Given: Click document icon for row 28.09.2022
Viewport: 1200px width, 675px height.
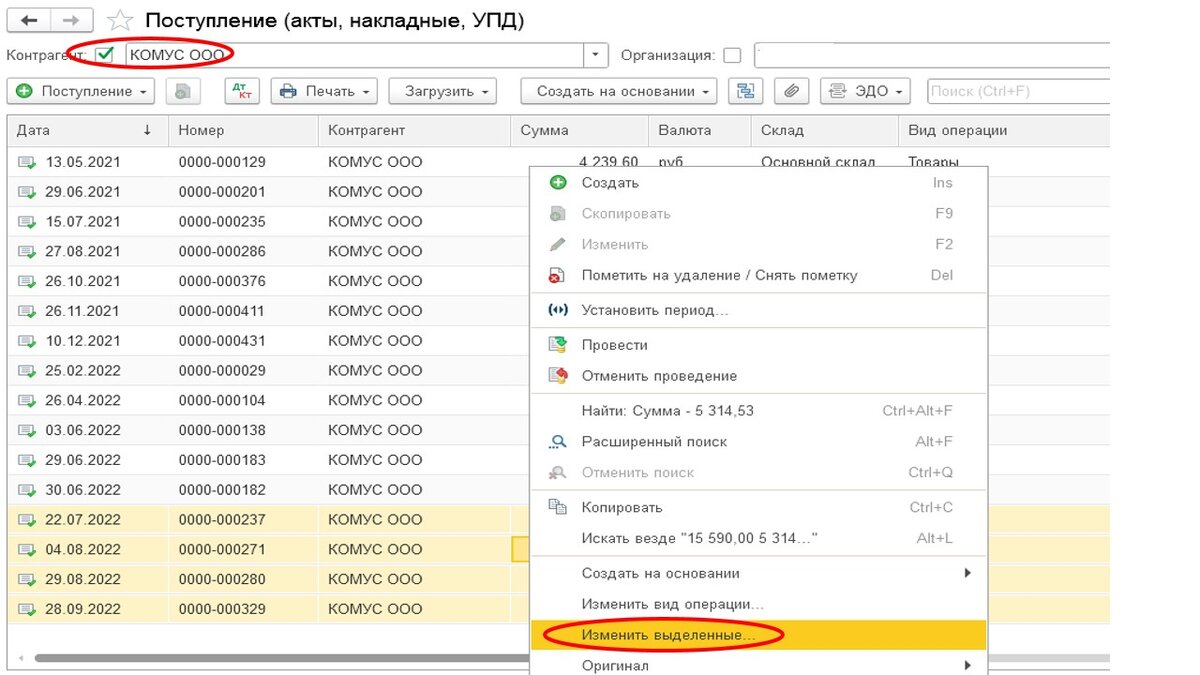Looking at the screenshot, I should (26, 609).
